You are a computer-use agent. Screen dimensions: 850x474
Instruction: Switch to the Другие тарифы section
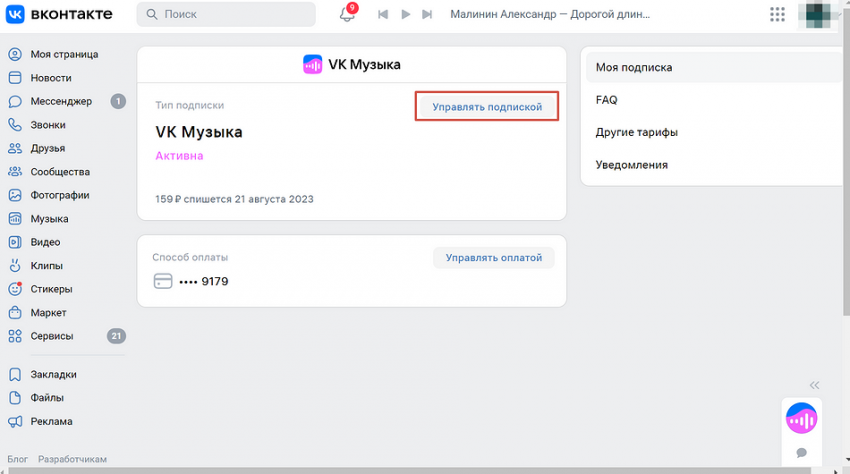point(637,132)
